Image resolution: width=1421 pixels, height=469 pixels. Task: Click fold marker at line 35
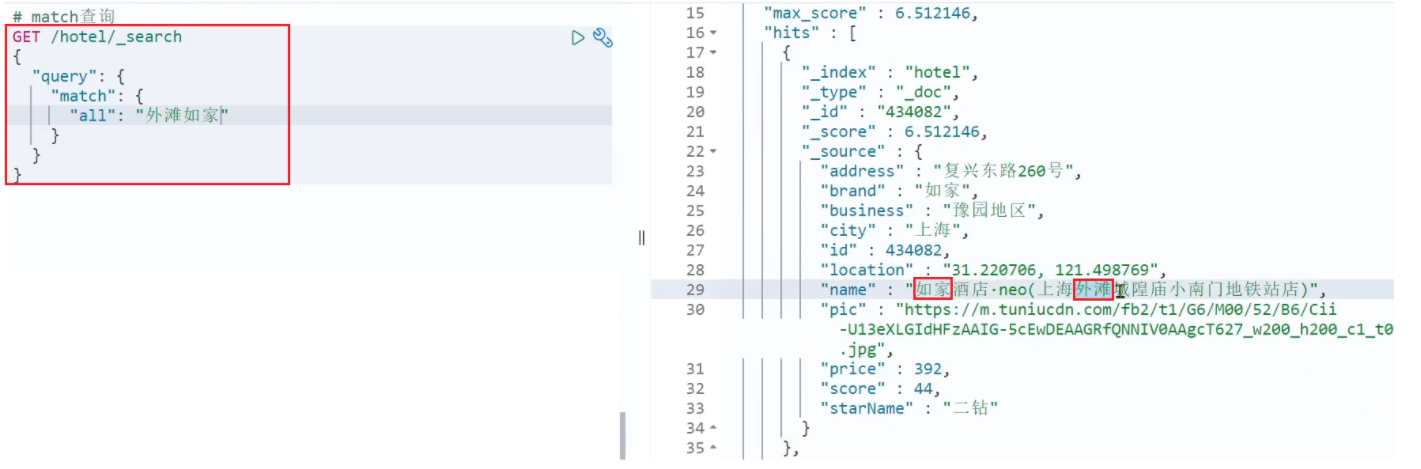click(x=713, y=448)
